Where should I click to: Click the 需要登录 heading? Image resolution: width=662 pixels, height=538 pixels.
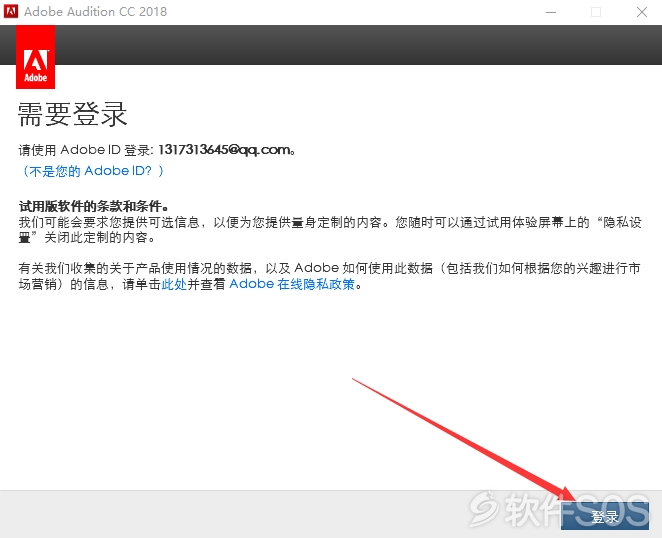(72, 114)
